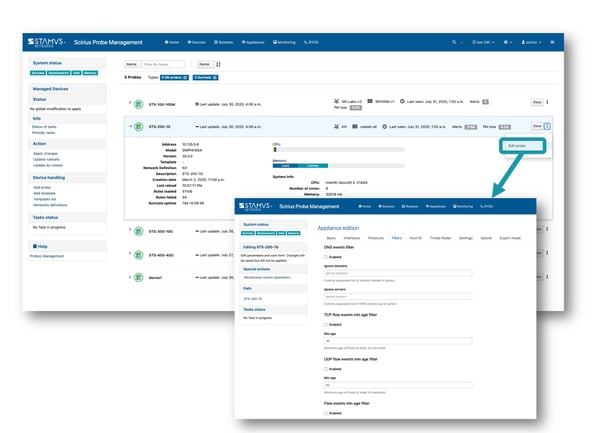Click network definition icon on STS-100-100M row

[x=336, y=101]
